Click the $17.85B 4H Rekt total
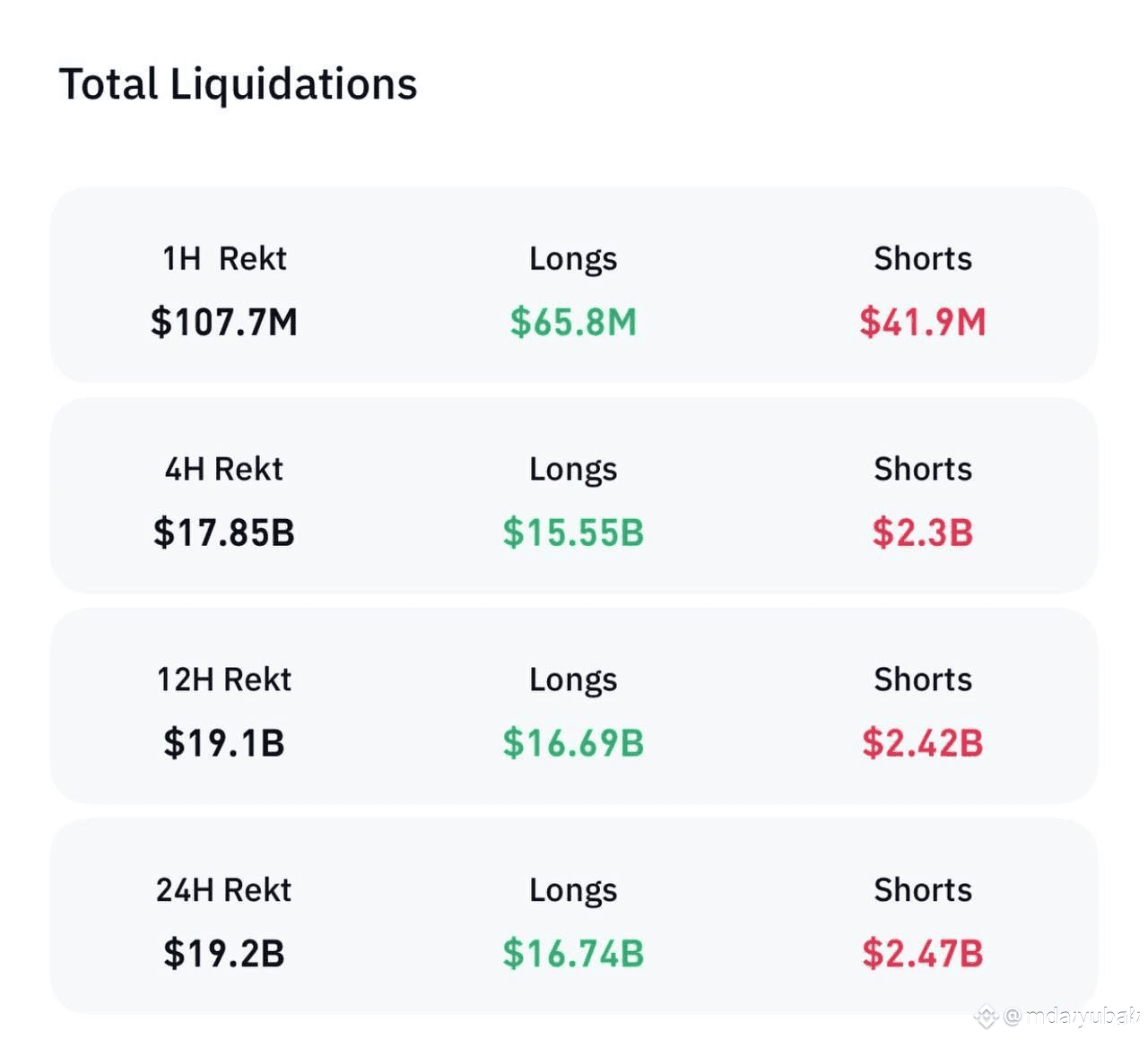This screenshot has height=1039, width=1148. click(224, 532)
